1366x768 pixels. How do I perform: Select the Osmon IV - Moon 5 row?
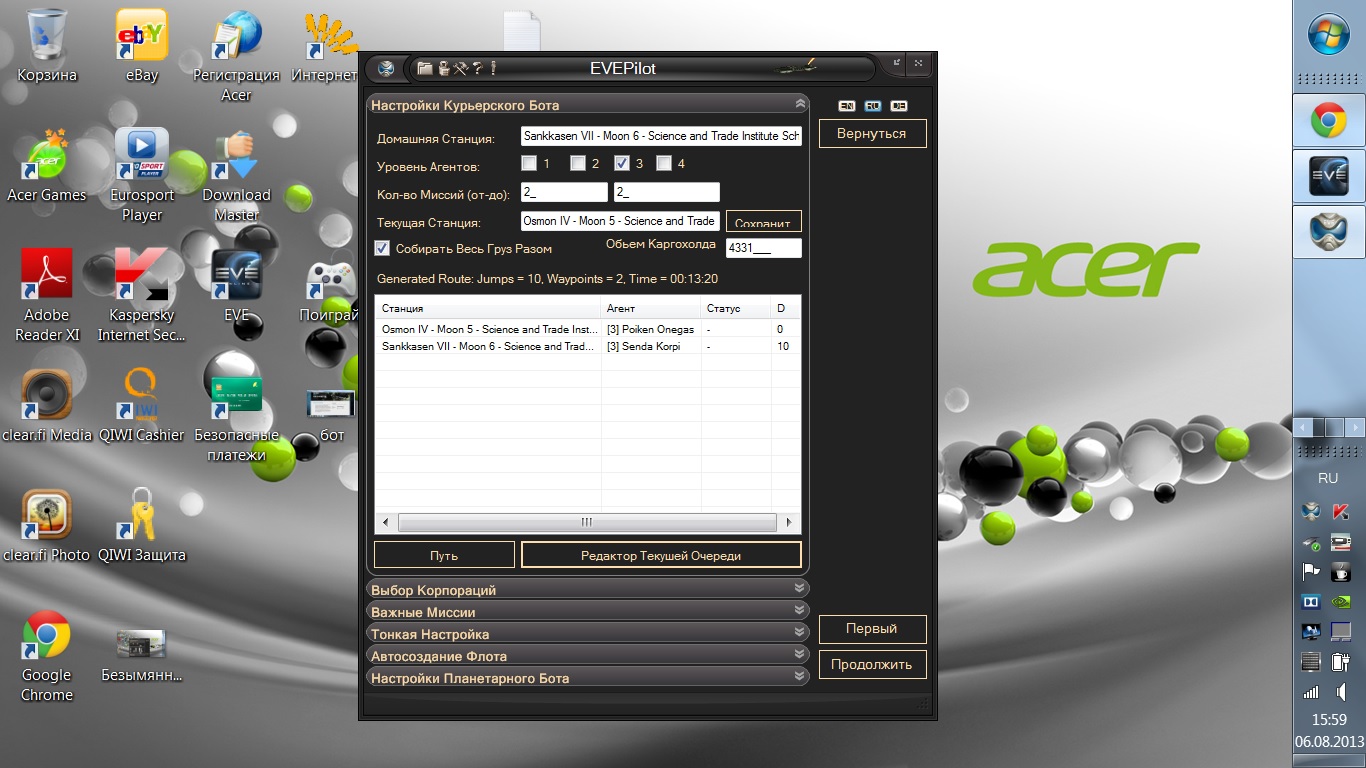[587, 329]
